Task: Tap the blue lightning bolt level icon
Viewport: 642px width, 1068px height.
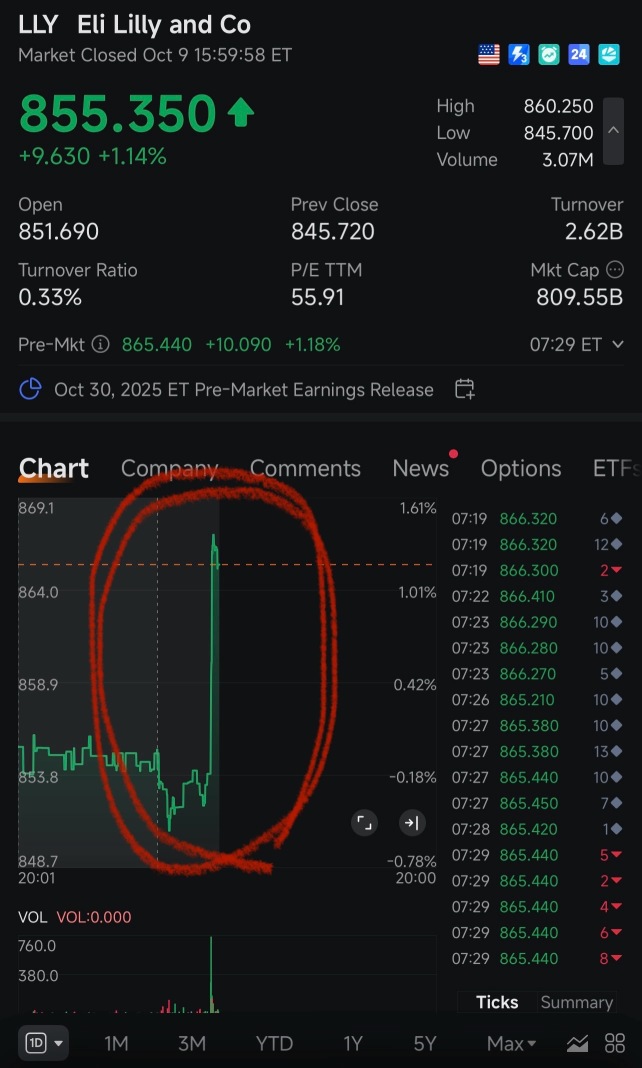Action: pos(519,55)
